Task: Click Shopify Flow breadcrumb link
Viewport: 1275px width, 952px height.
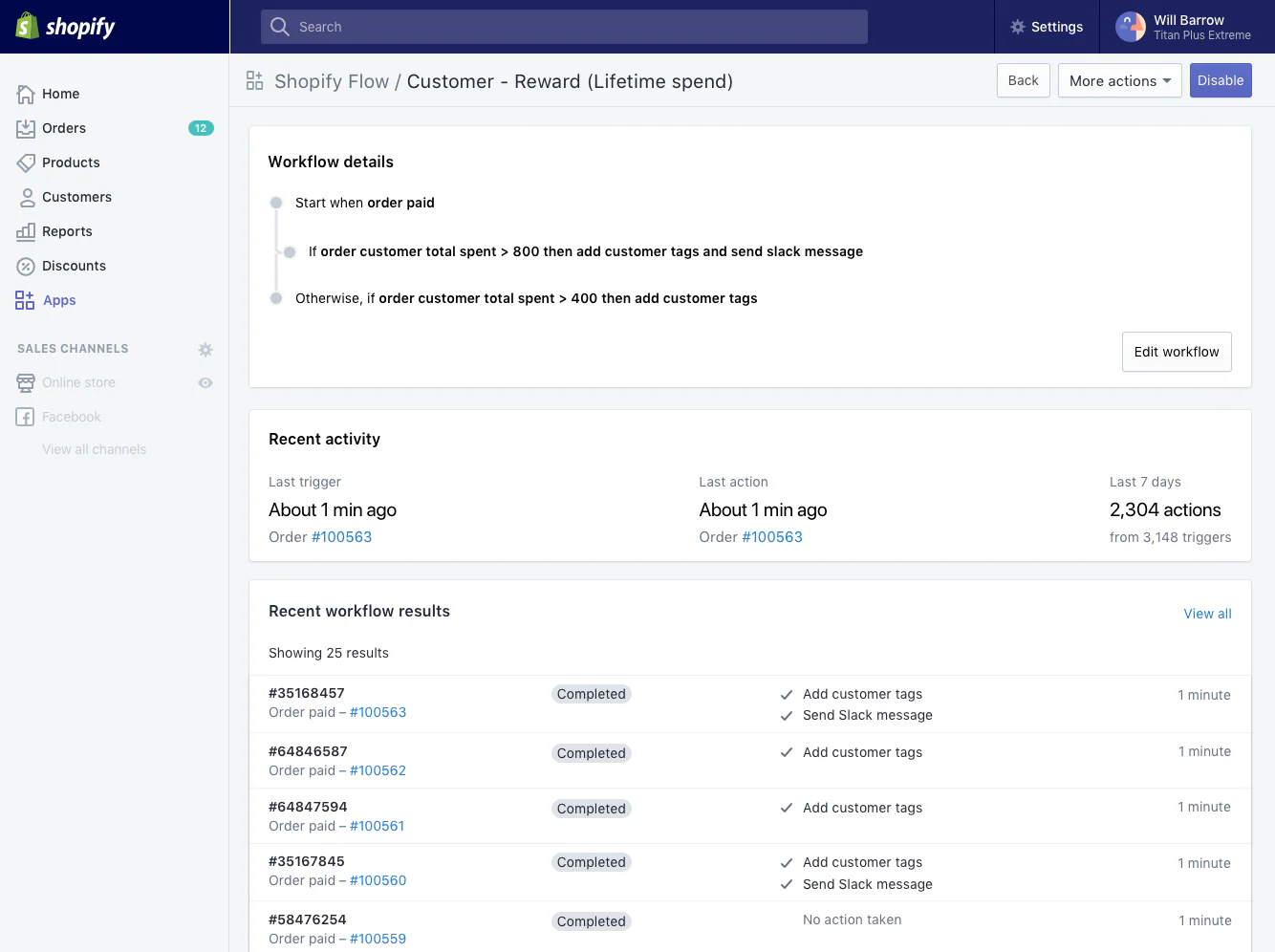Action: pos(332,81)
